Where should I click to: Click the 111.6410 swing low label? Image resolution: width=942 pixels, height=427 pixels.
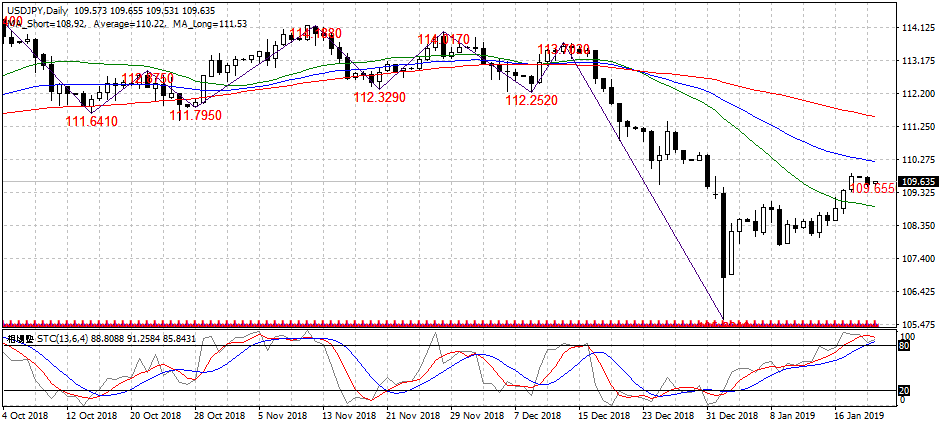click(x=92, y=121)
